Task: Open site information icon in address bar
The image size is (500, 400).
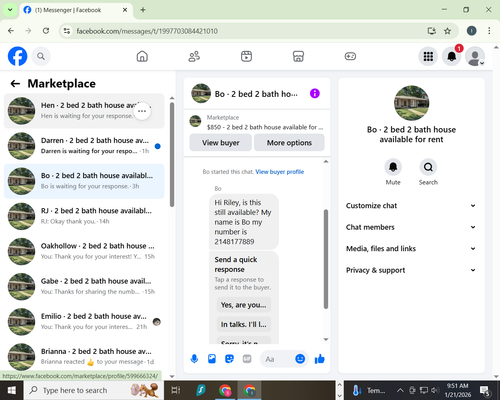Action: pos(67,31)
